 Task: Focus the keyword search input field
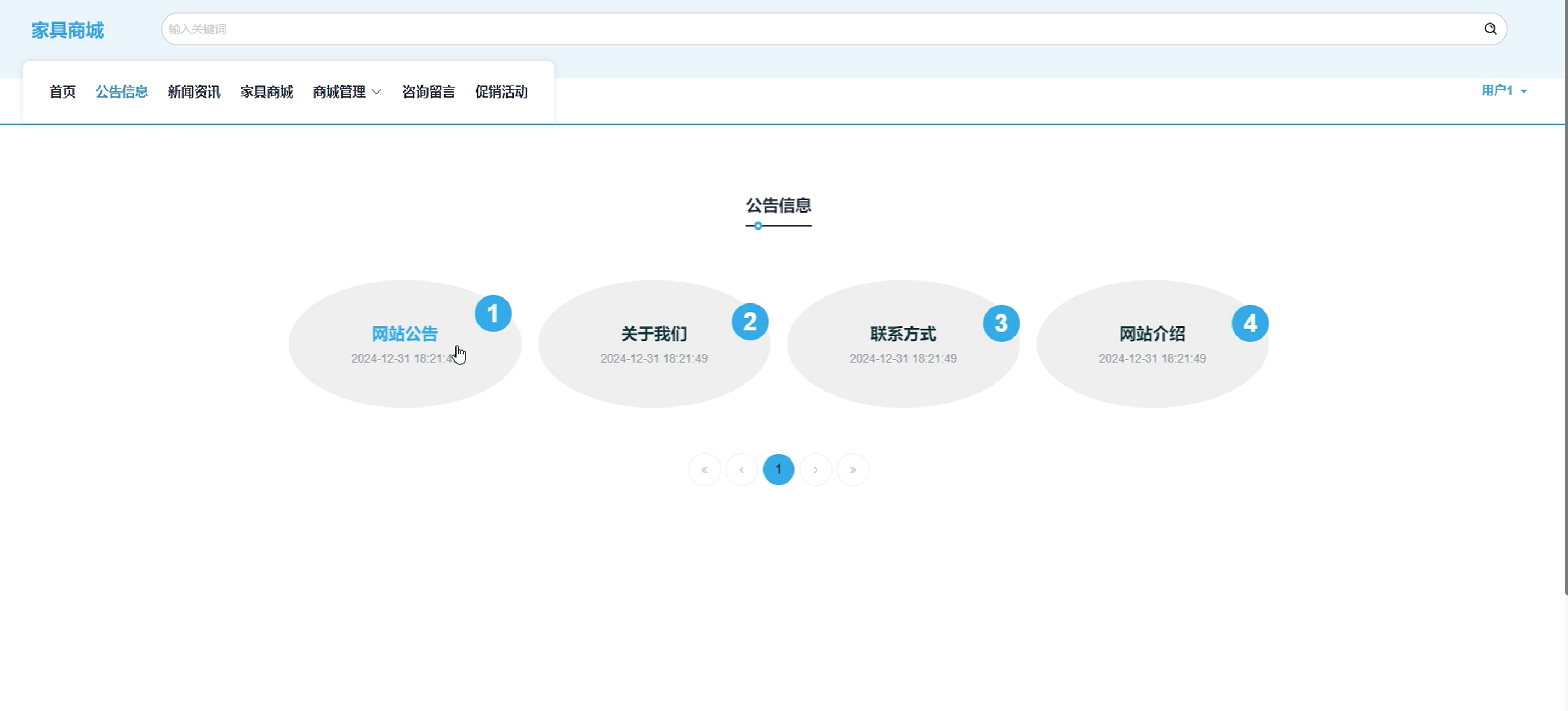tap(791, 28)
